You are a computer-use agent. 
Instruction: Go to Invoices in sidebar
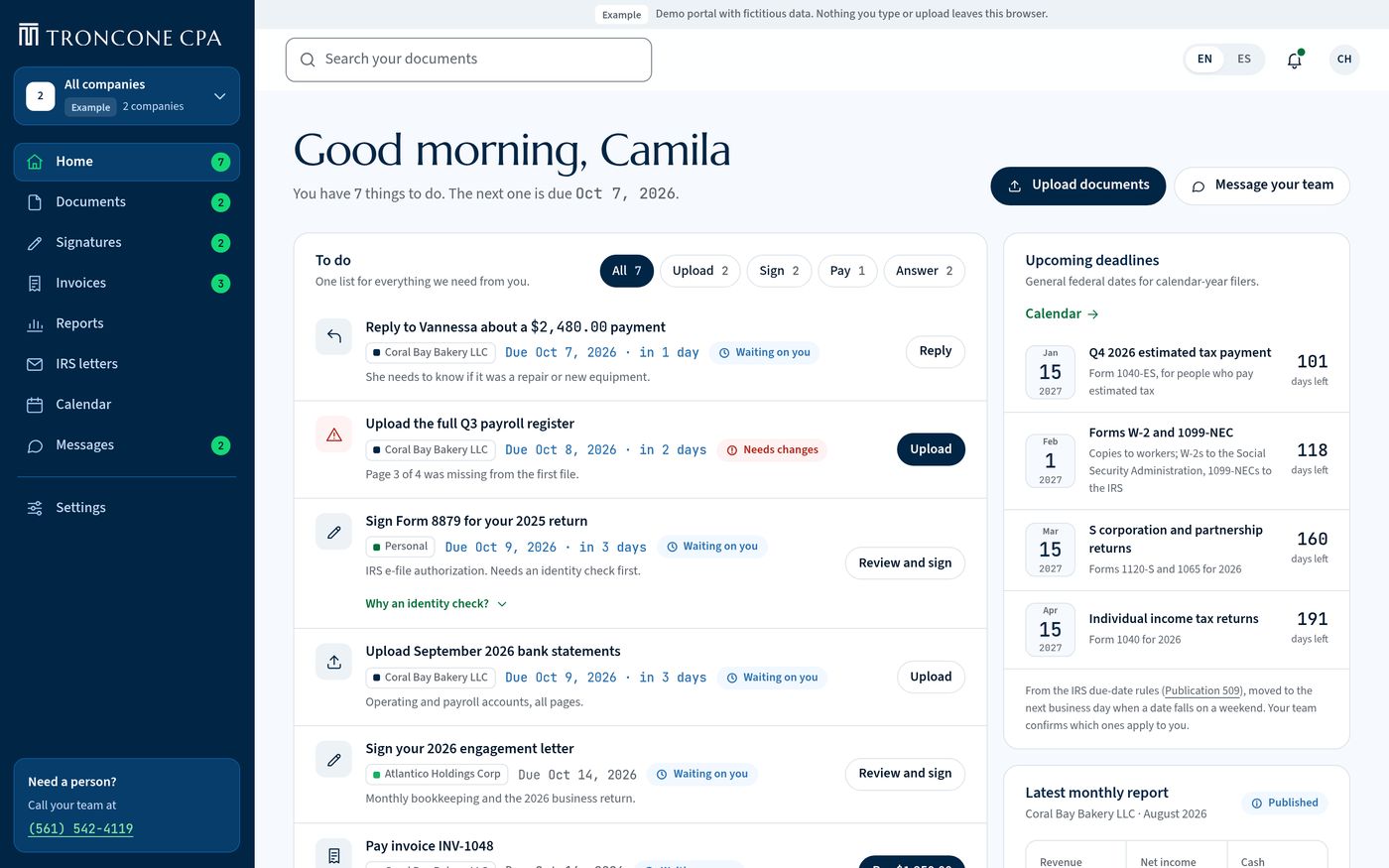click(127, 284)
